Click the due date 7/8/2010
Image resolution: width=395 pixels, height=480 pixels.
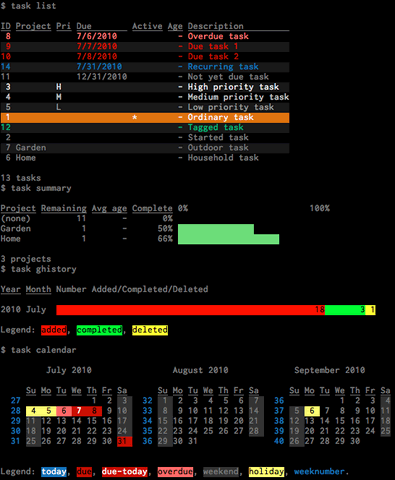[97, 56]
